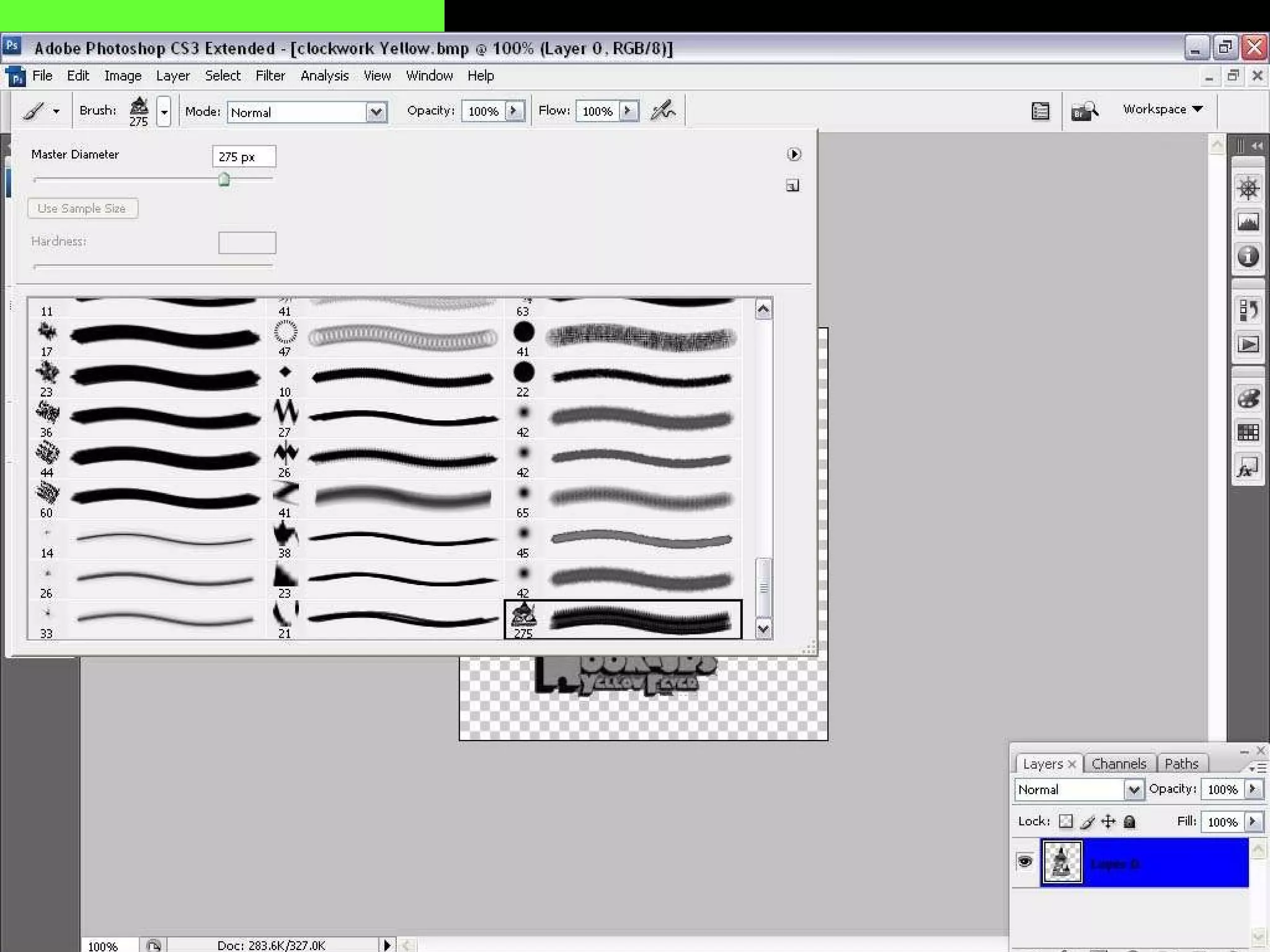1270x952 pixels.
Task: Open the brush Mode dropdown
Action: tap(375, 112)
